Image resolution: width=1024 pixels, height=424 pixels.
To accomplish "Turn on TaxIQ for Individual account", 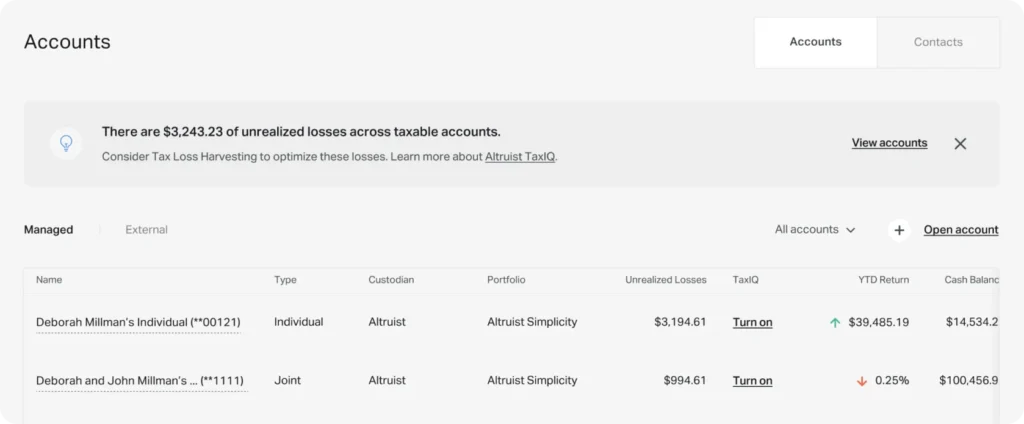I will coord(752,322).
